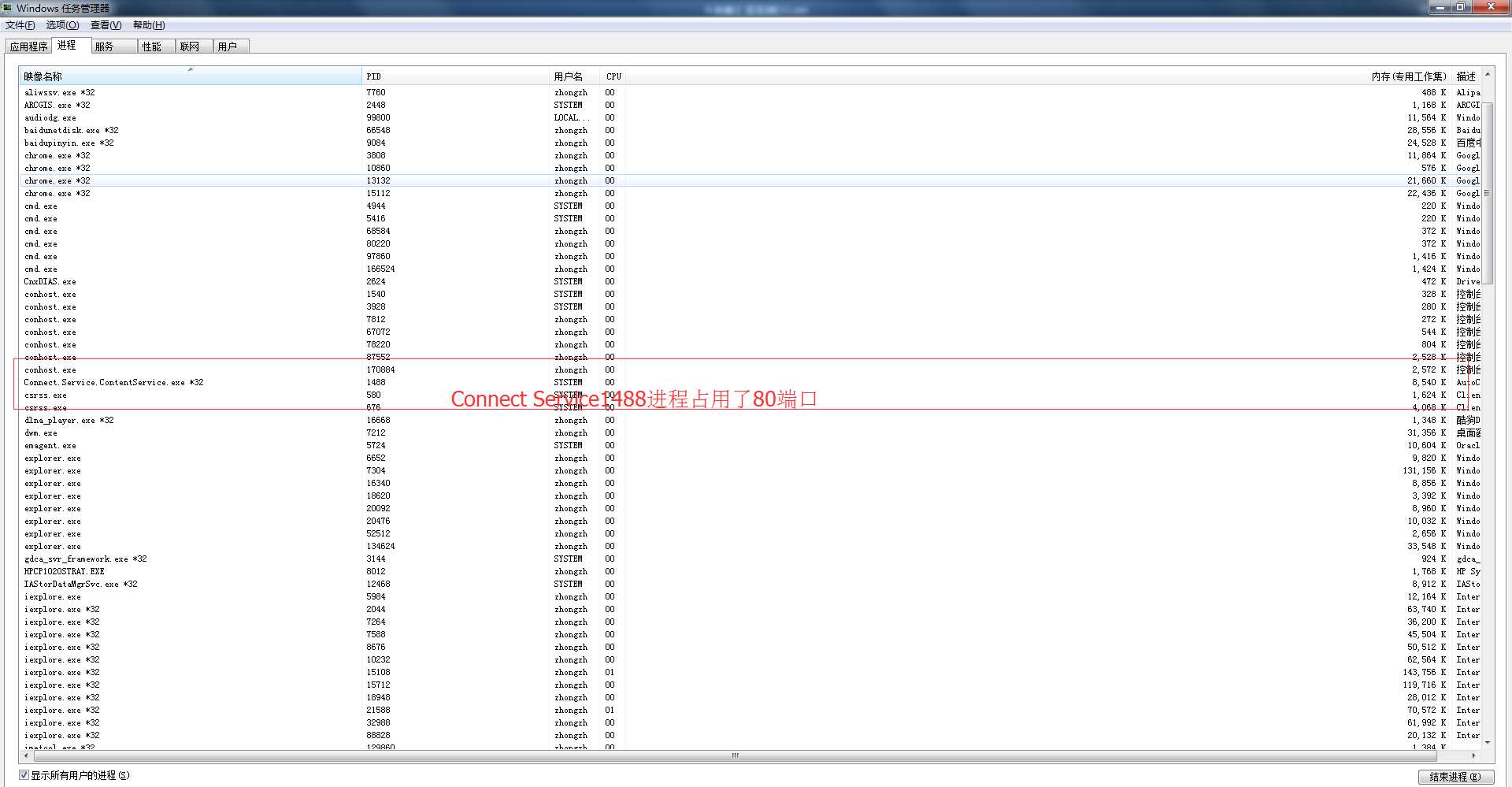Click the horizontal scrollbar right arrow
The image size is (1512, 787).
pos(1474,755)
